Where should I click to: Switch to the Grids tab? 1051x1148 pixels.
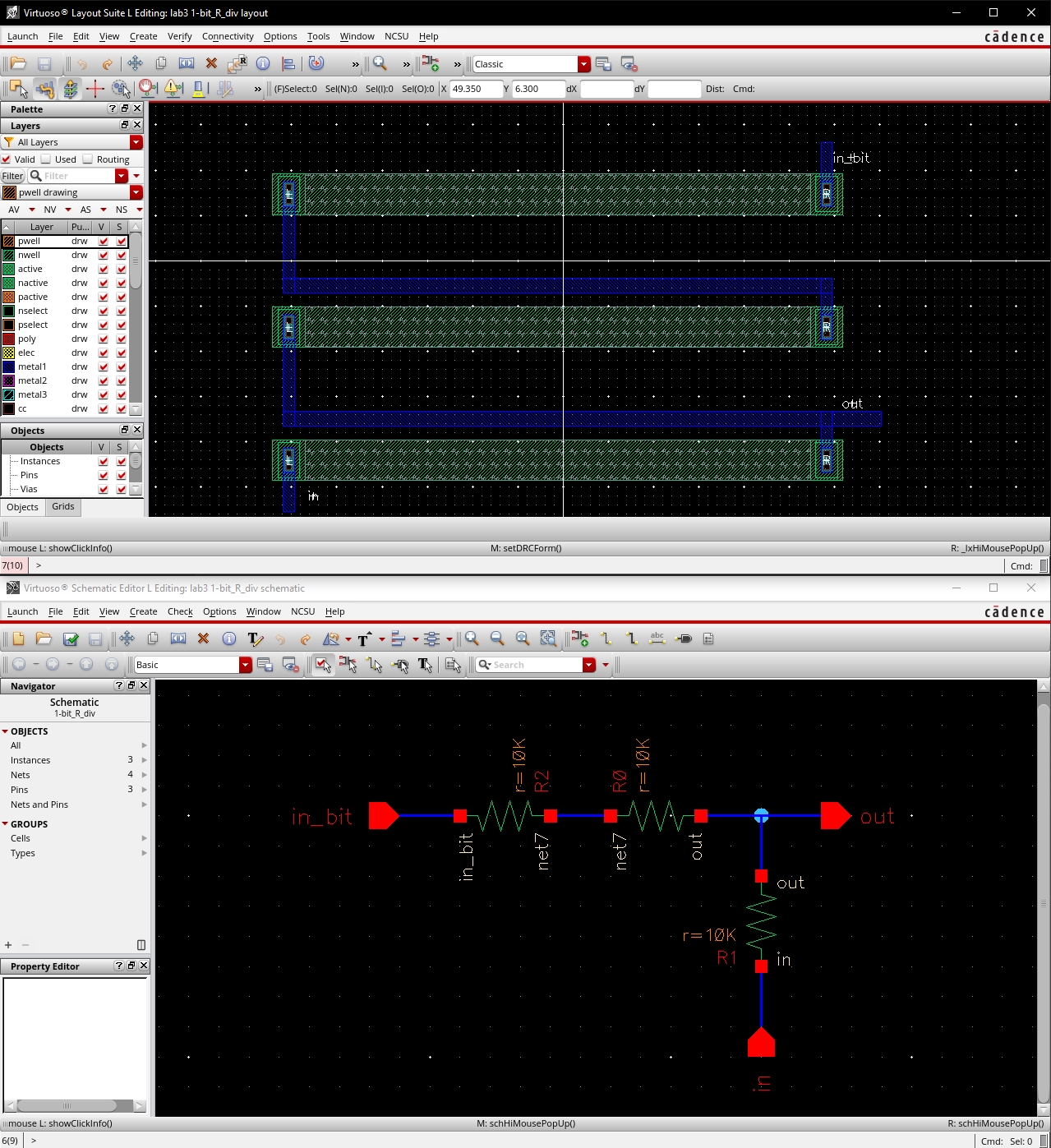63,507
